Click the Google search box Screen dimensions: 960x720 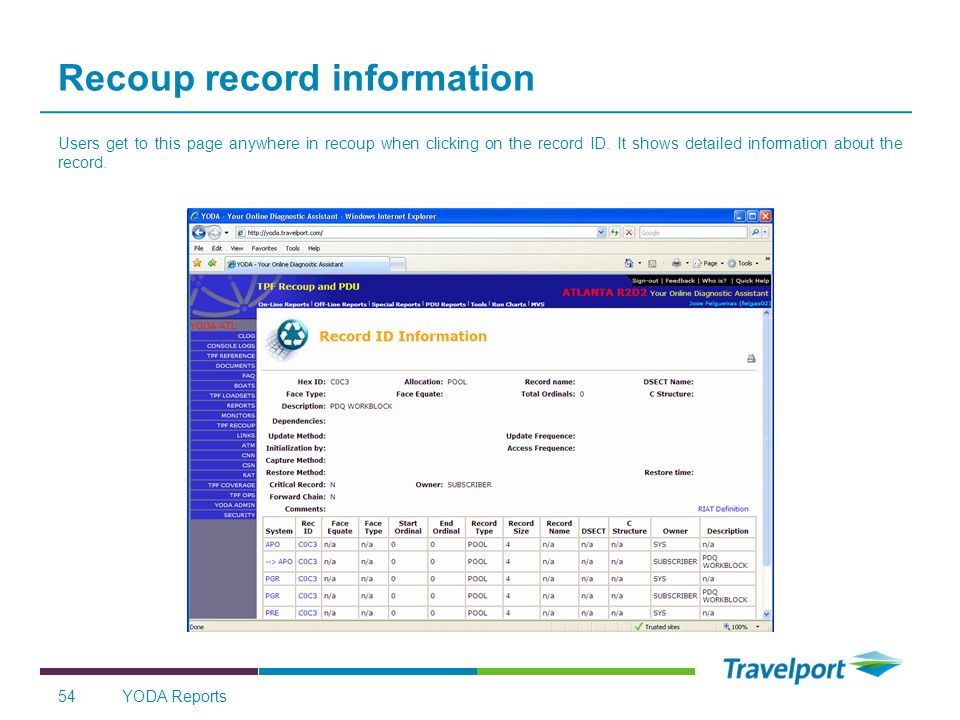pyautogui.click(x=692, y=233)
